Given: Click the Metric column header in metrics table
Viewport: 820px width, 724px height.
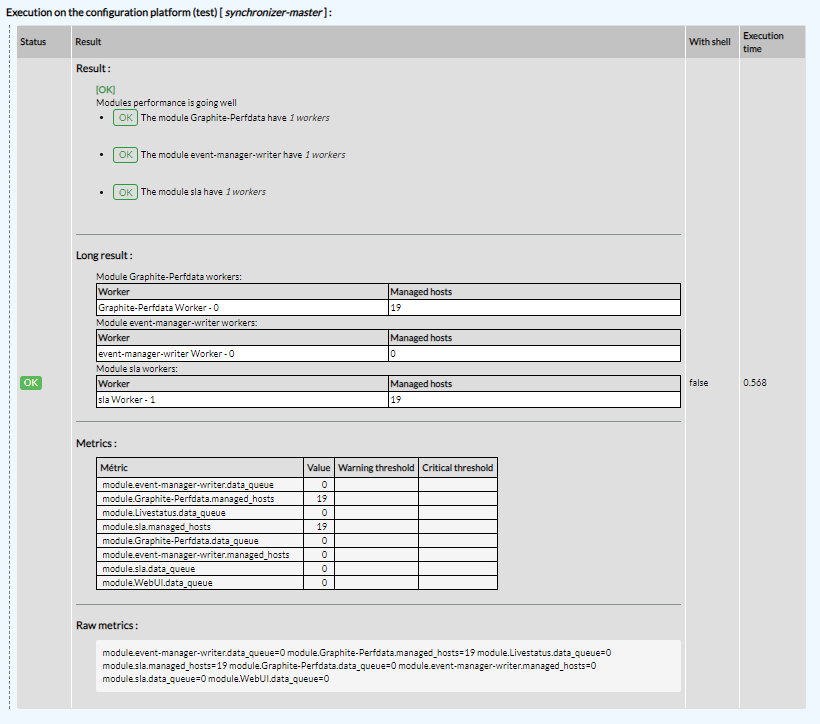Looking at the screenshot, I should (x=115, y=467).
